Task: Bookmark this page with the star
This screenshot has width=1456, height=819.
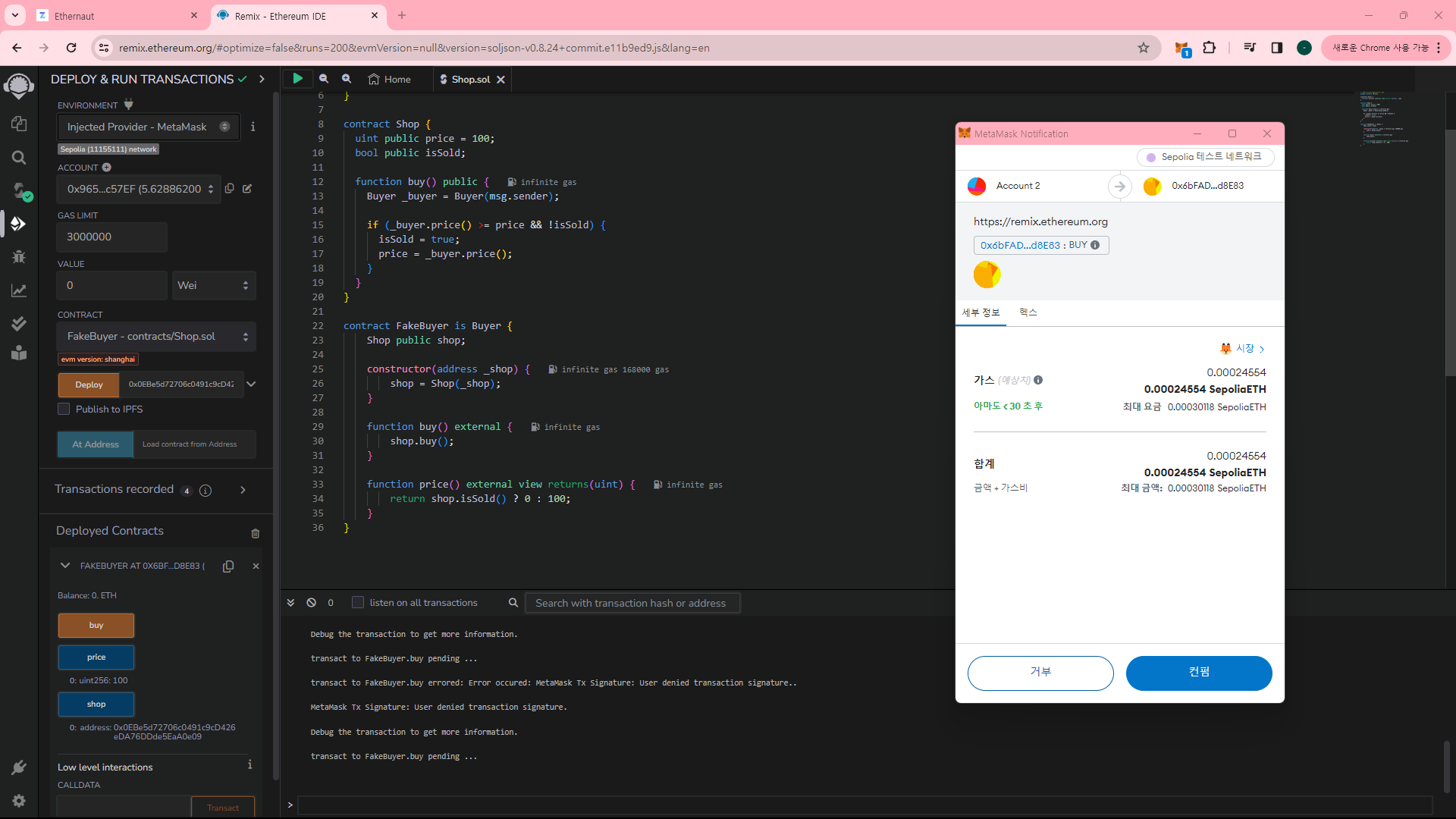Action: (x=1144, y=48)
